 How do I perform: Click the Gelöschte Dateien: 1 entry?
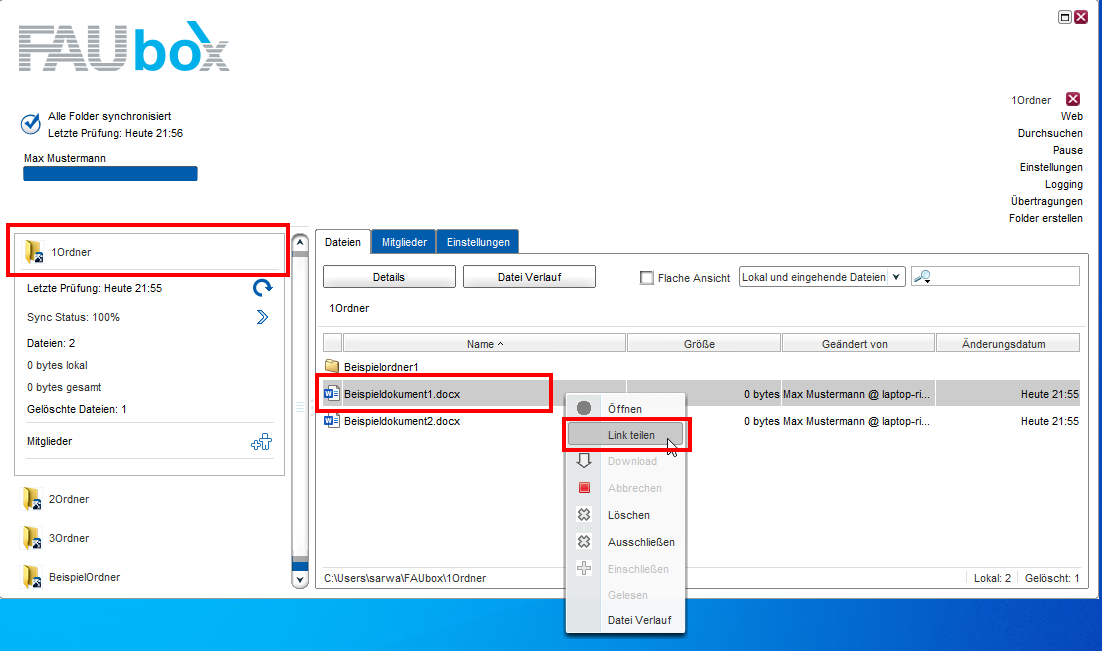77,409
